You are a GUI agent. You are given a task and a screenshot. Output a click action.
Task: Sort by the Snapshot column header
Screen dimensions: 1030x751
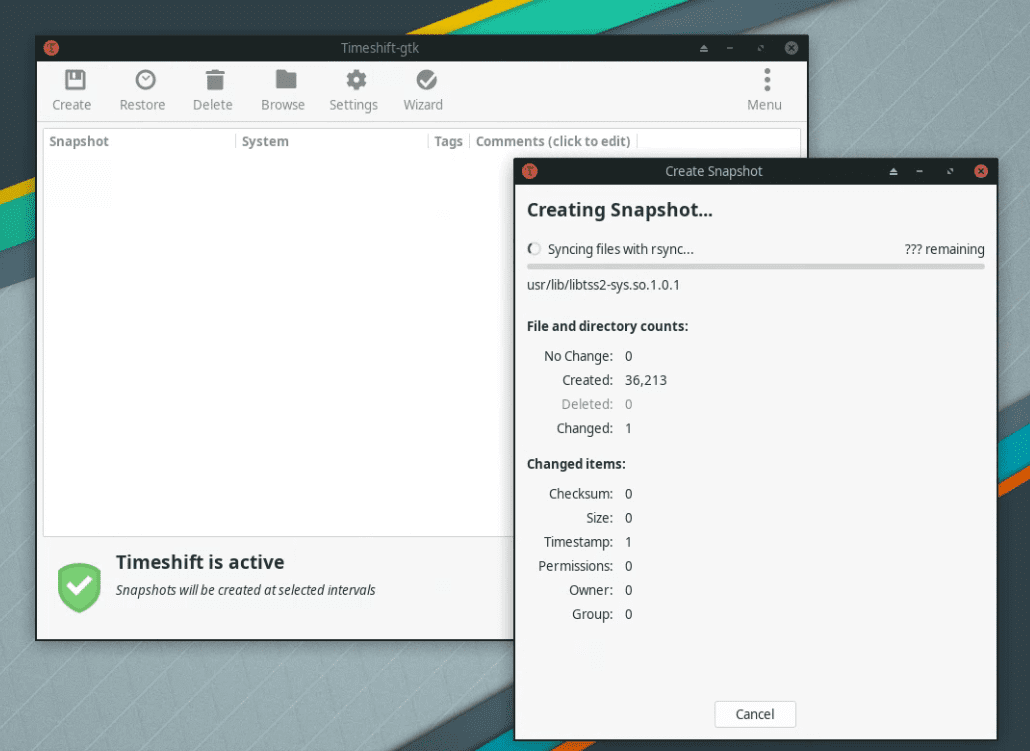[79, 141]
